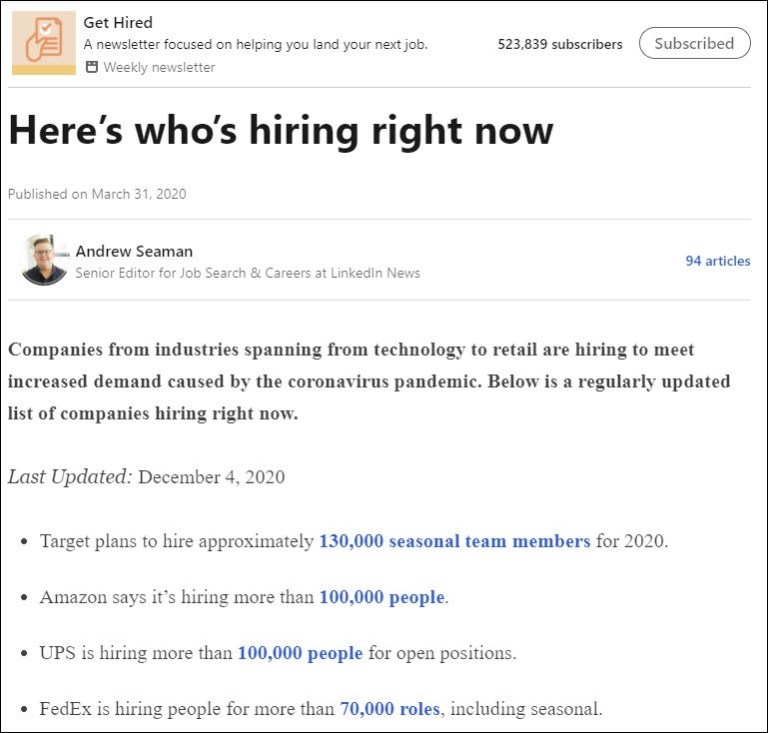
Task: Open the Get Hired newsletter title
Action: point(118,22)
